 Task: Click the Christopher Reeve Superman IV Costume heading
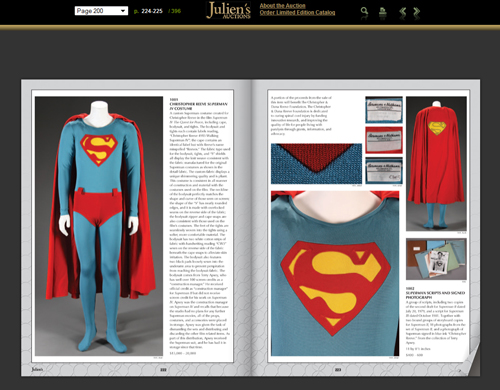click(x=198, y=106)
